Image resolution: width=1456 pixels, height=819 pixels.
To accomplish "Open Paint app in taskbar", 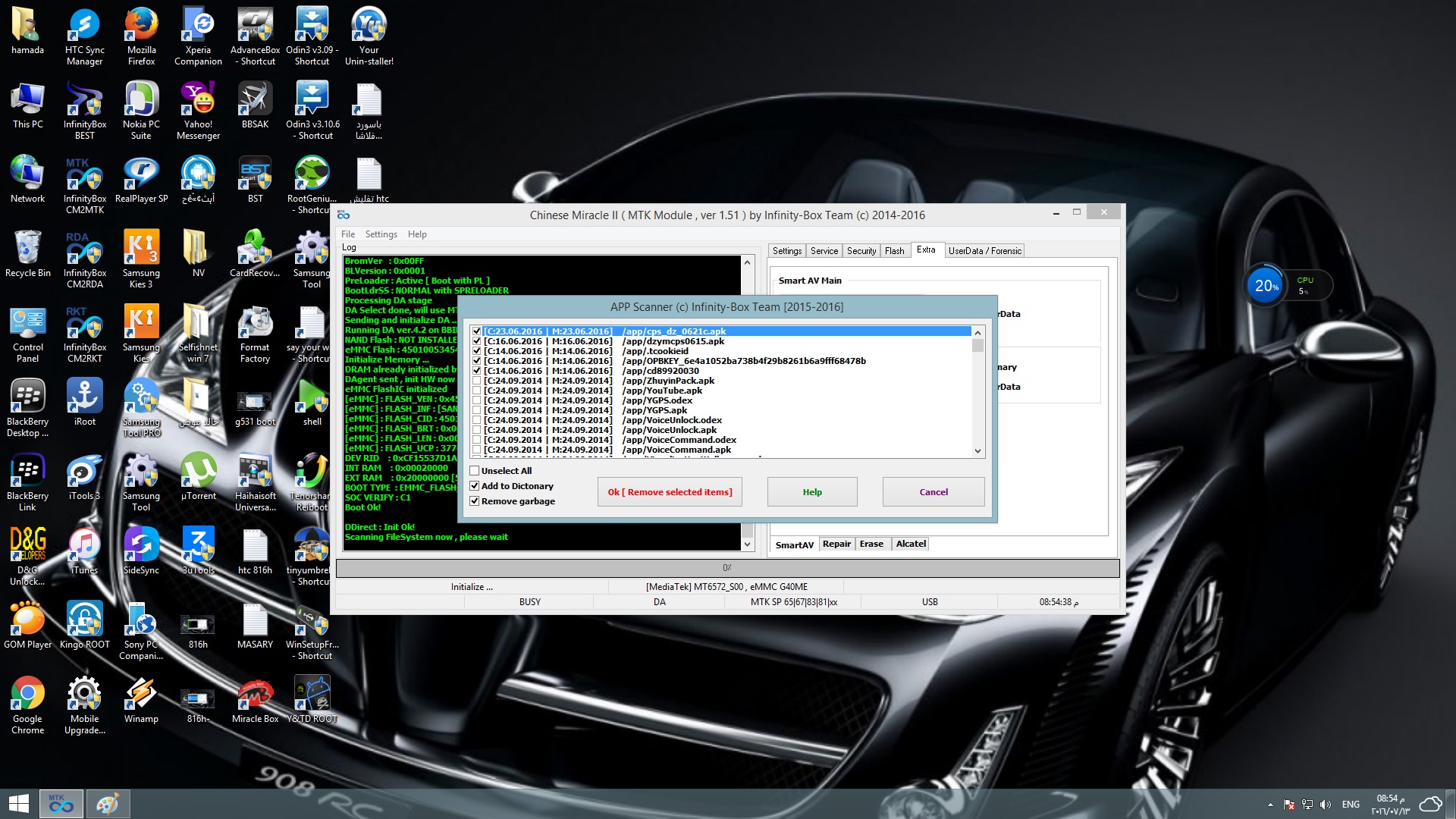I will (x=107, y=804).
